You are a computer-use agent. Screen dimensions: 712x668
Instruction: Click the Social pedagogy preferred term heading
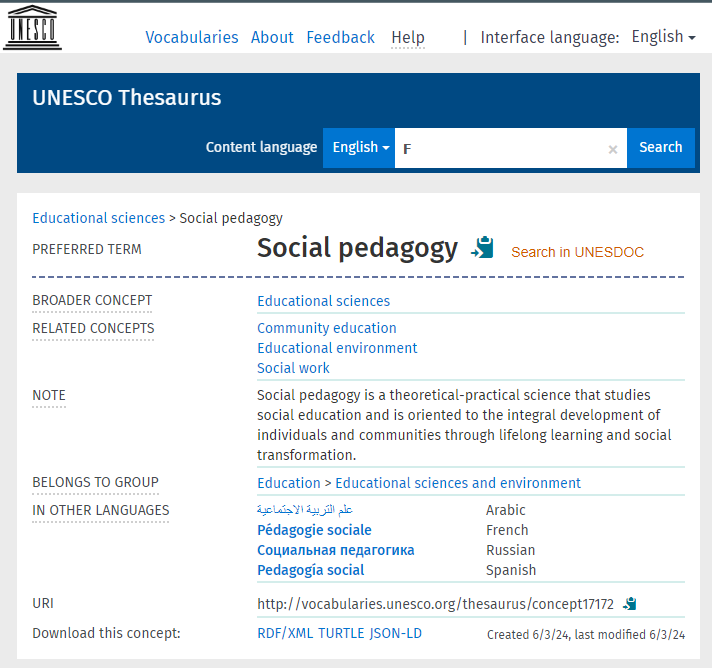pyautogui.click(x=357, y=248)
